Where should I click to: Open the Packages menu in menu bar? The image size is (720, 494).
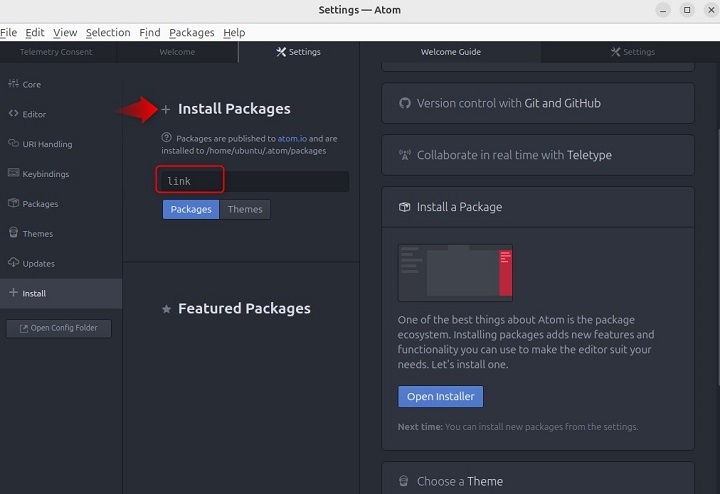click(191, 32)
